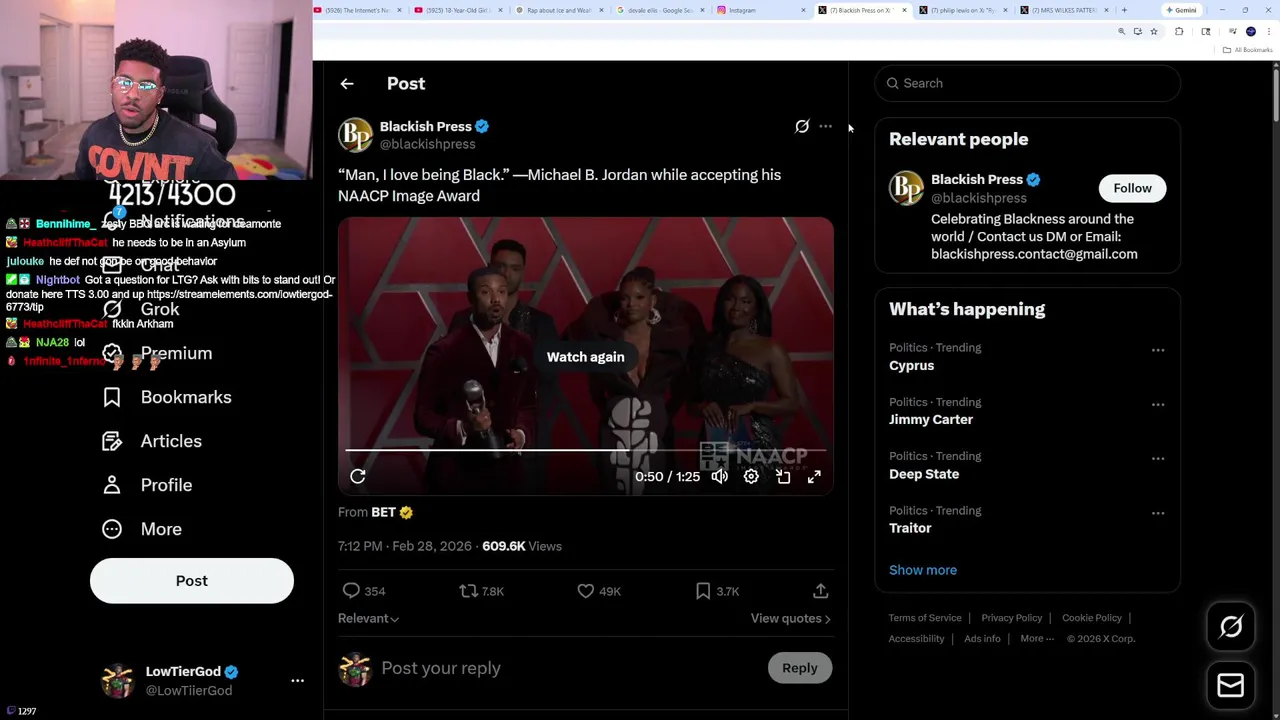Open the Jimmy Carter trending topic
This screenshot has height=720, width=1280.
click(930, 420)
